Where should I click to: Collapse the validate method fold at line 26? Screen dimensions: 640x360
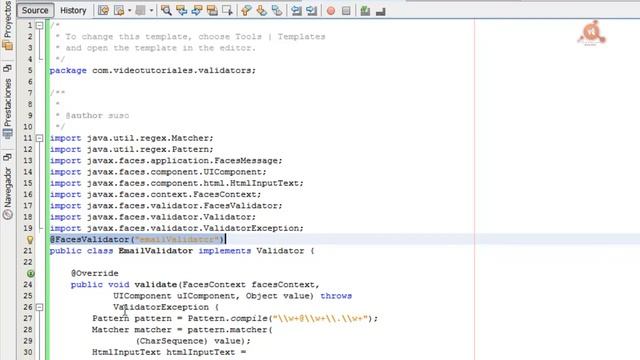[39, 307]
